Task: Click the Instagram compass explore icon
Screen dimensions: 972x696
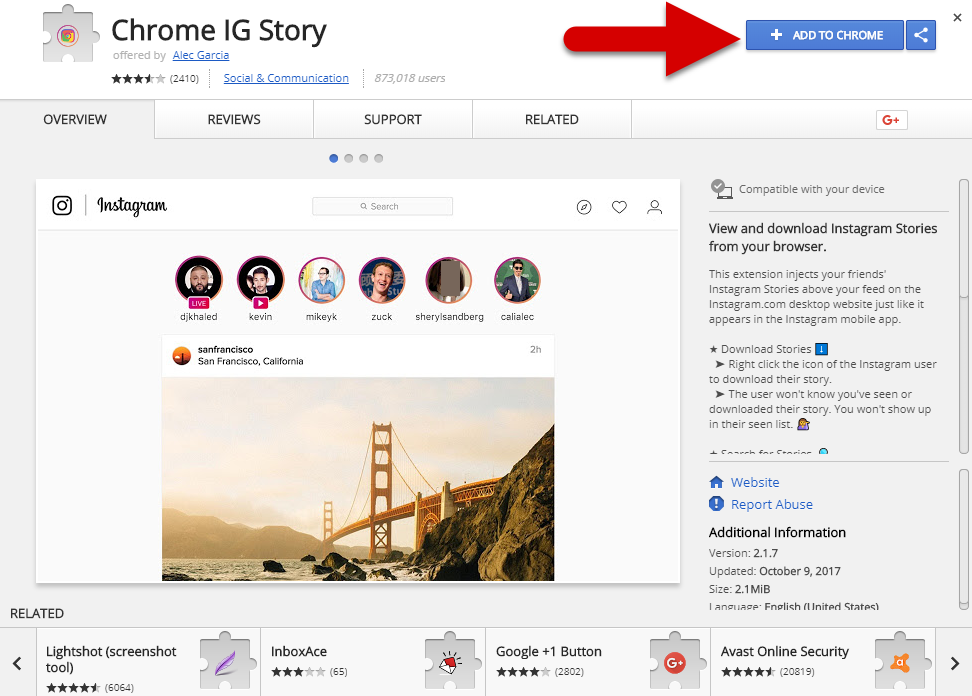Action: [584, 207]
